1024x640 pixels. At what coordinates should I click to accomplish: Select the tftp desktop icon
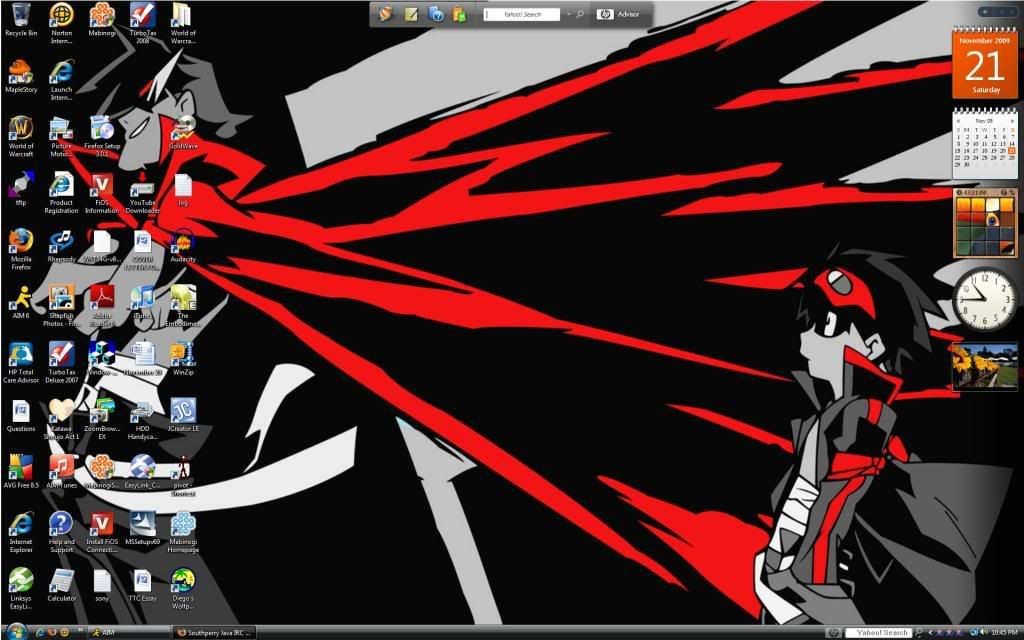21,189
